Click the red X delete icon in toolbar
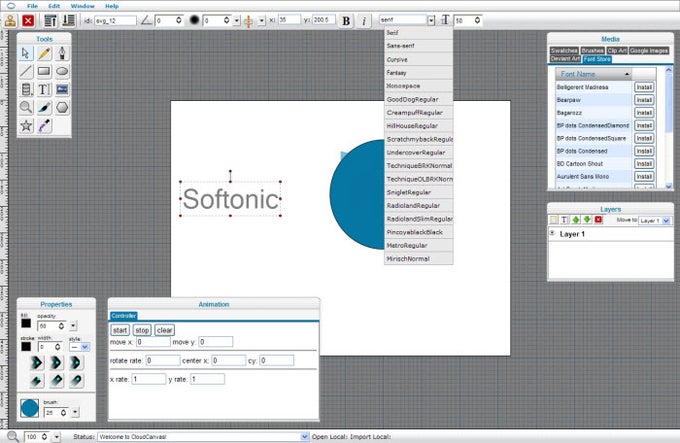The width and height of the screenshot is (680, 443). (28, 20)
